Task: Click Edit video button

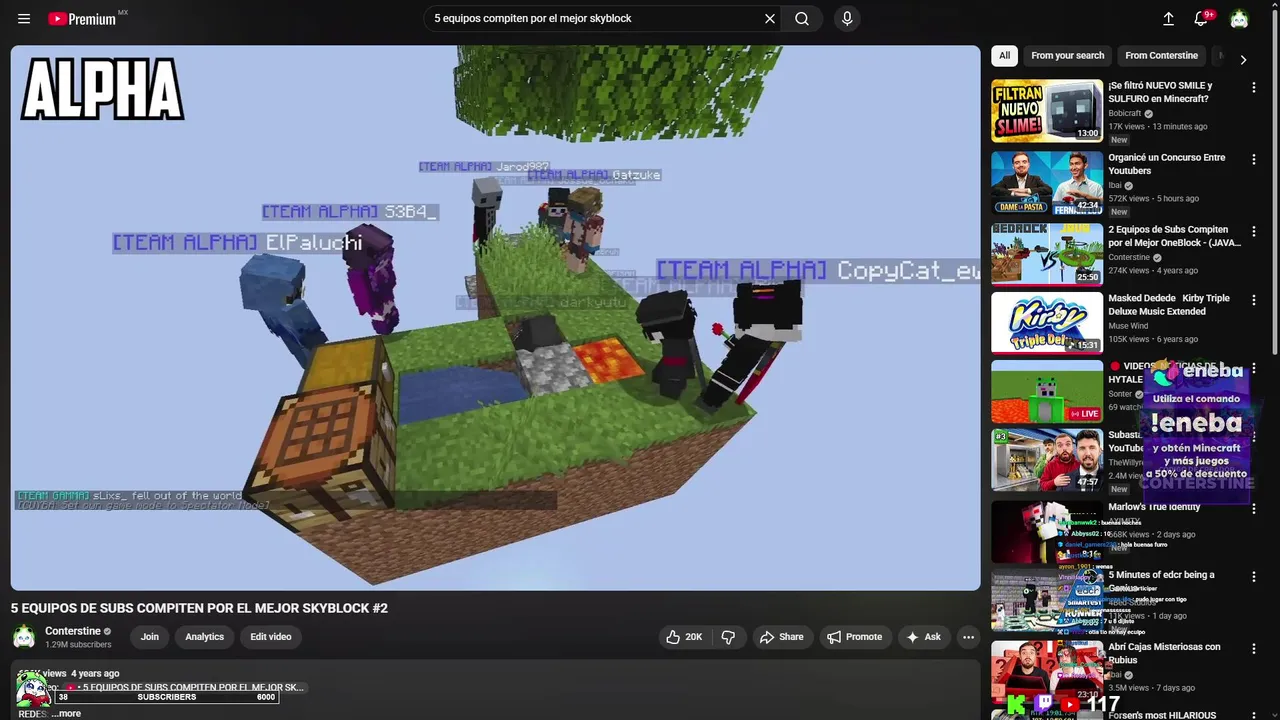Action: [271, 637]
